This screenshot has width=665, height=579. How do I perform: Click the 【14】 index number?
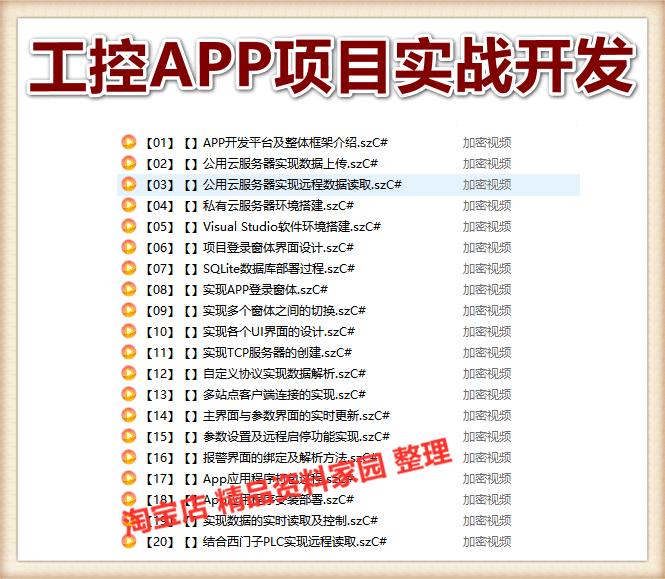coord(159,415)
